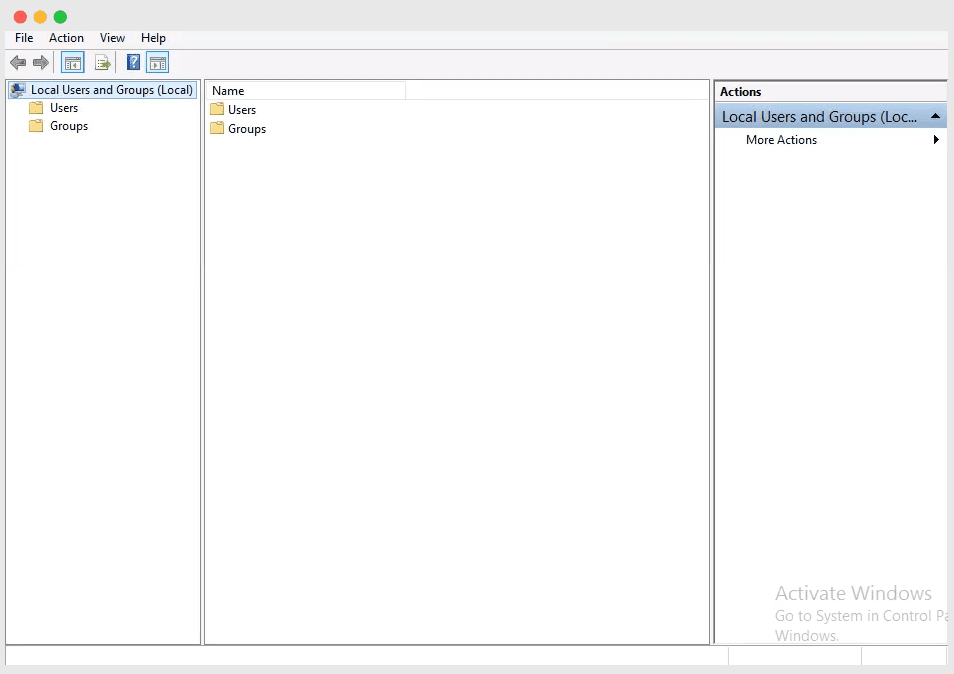The width and height of the screenshot is (954, 674).
Task: Select Local Users and Groups (Local) tree root
Action: [103, 90]
